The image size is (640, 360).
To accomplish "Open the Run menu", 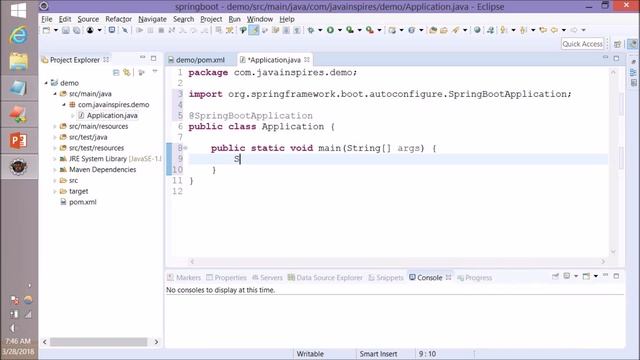I will pyautogui.click(x=234, y=19).
